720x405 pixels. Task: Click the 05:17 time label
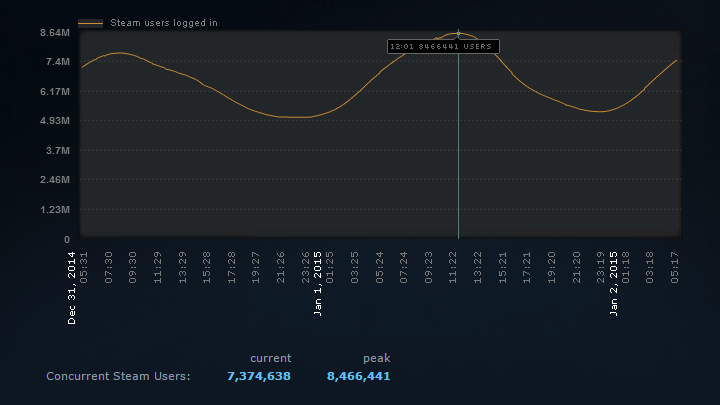tap(675, 267)
